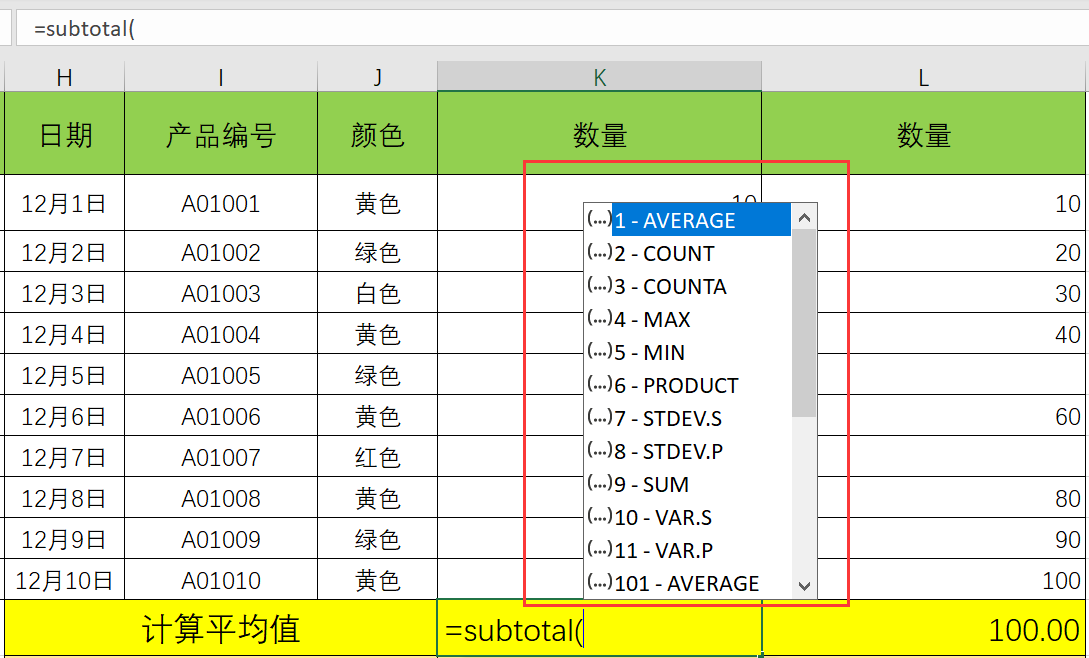
Task: Select 6 - PRODUCT function number
Action: pos(688,386)
